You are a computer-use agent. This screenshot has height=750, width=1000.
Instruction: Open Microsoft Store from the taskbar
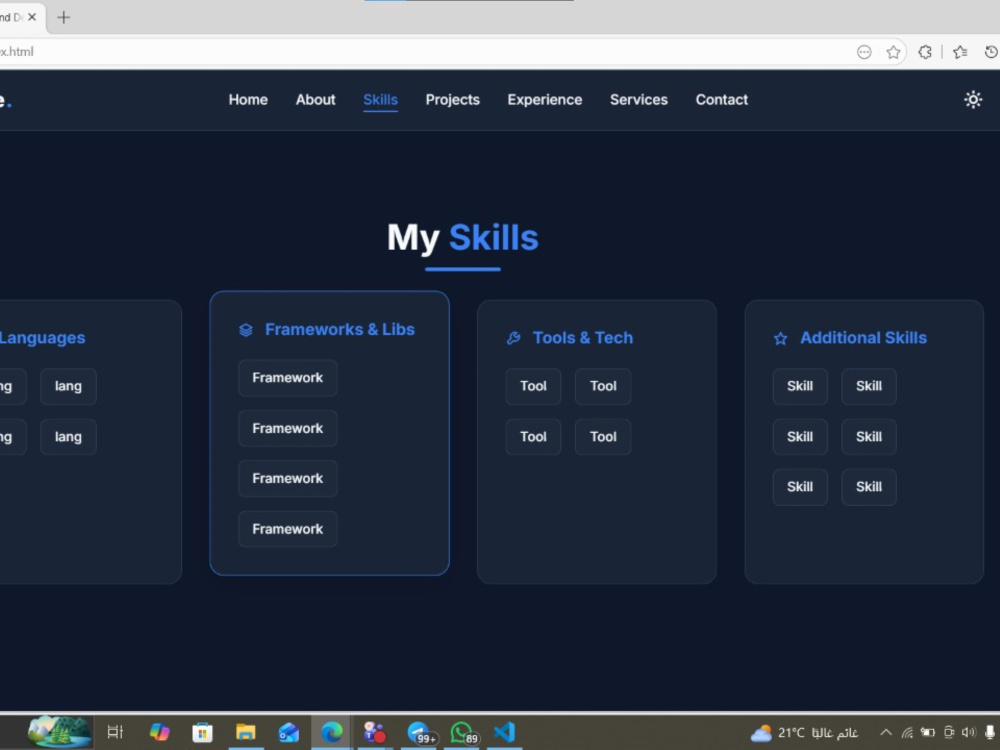click(x=202, y=732)
